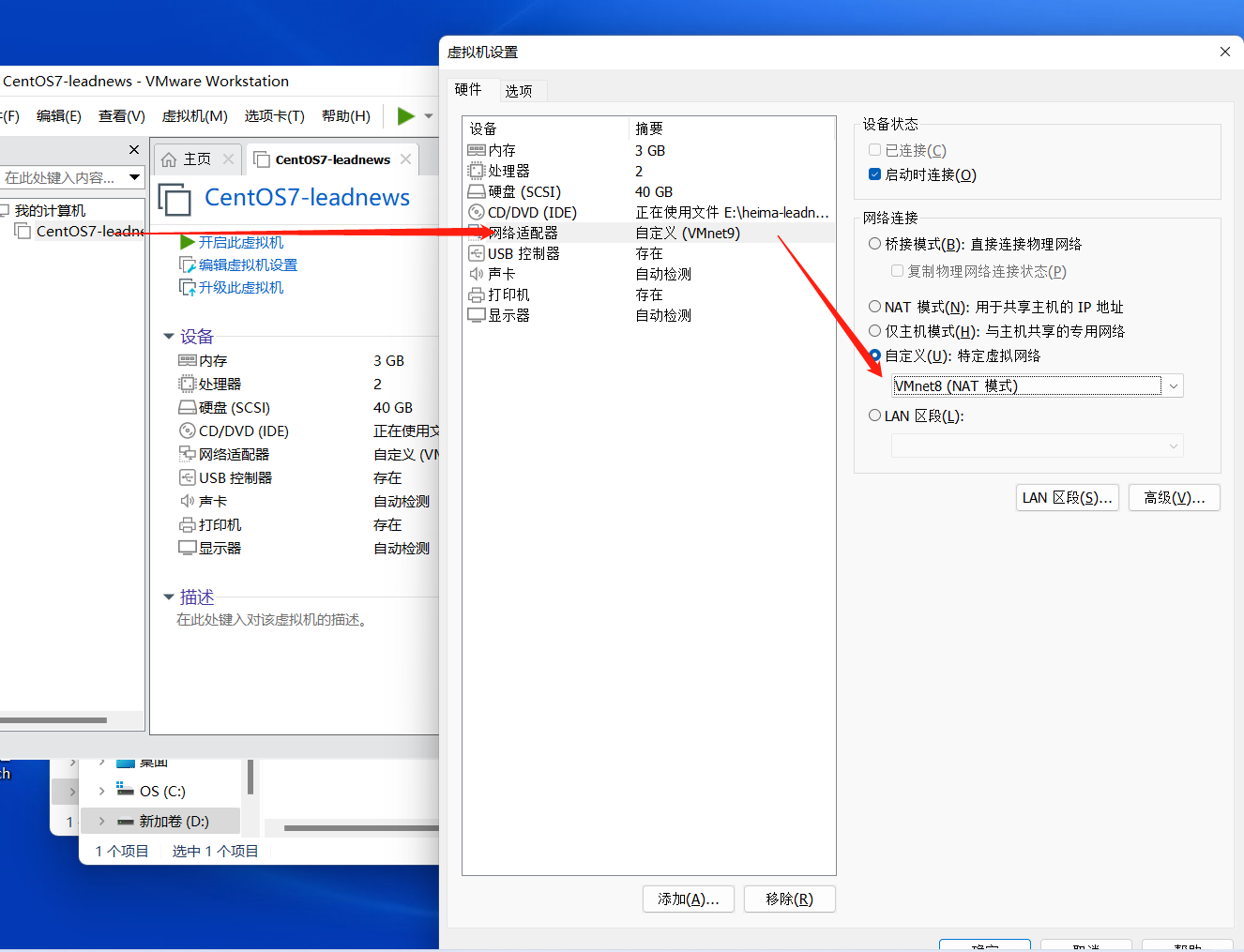The height and width of the screenshot is (952, 1244).
Task: Open the 帮助(H) menu
Action: (x=346, y=116)
